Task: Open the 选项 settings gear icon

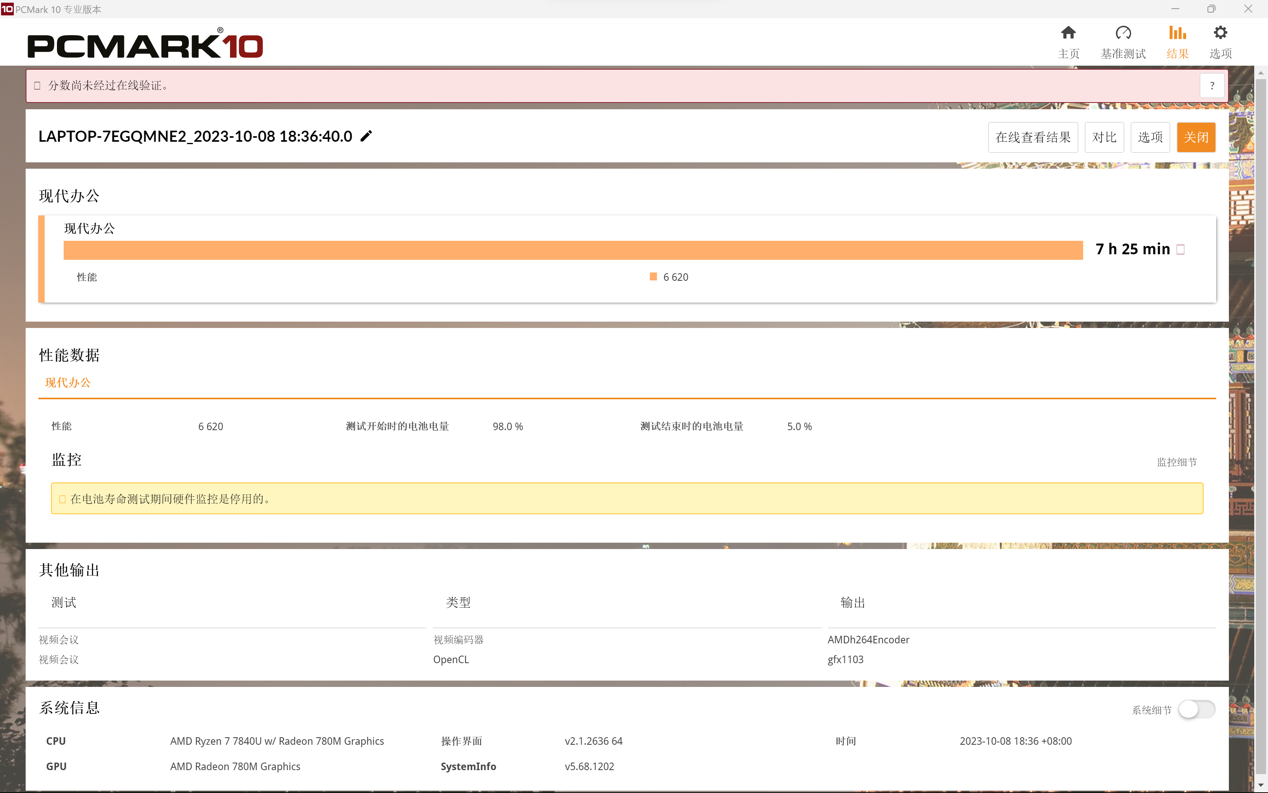Action: (1220, 33)
